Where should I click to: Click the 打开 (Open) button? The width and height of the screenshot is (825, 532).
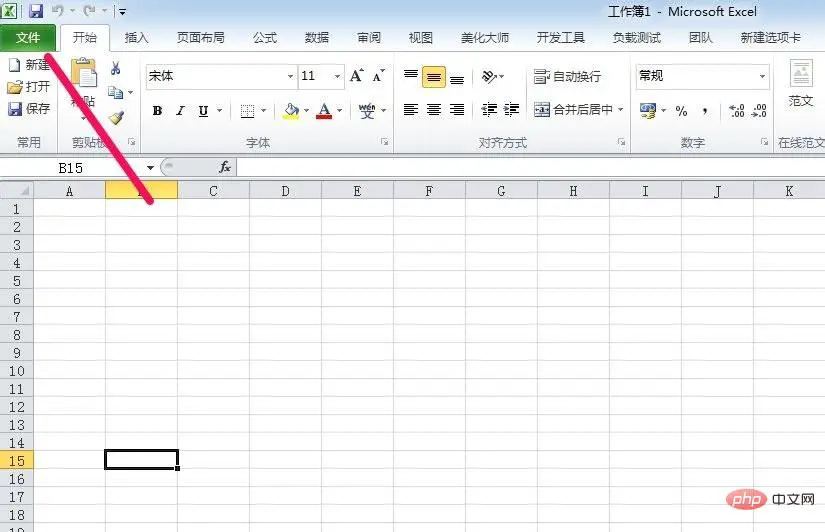click(28, 87)
